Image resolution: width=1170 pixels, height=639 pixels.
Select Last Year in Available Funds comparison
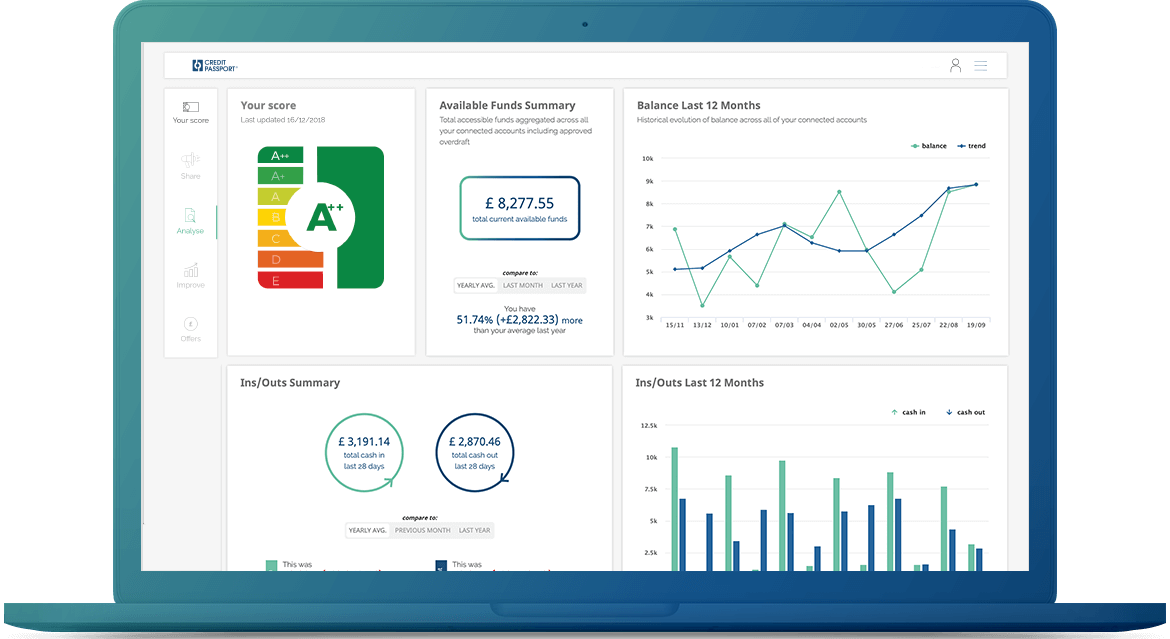pyautogui.click(x=567, y=285)
